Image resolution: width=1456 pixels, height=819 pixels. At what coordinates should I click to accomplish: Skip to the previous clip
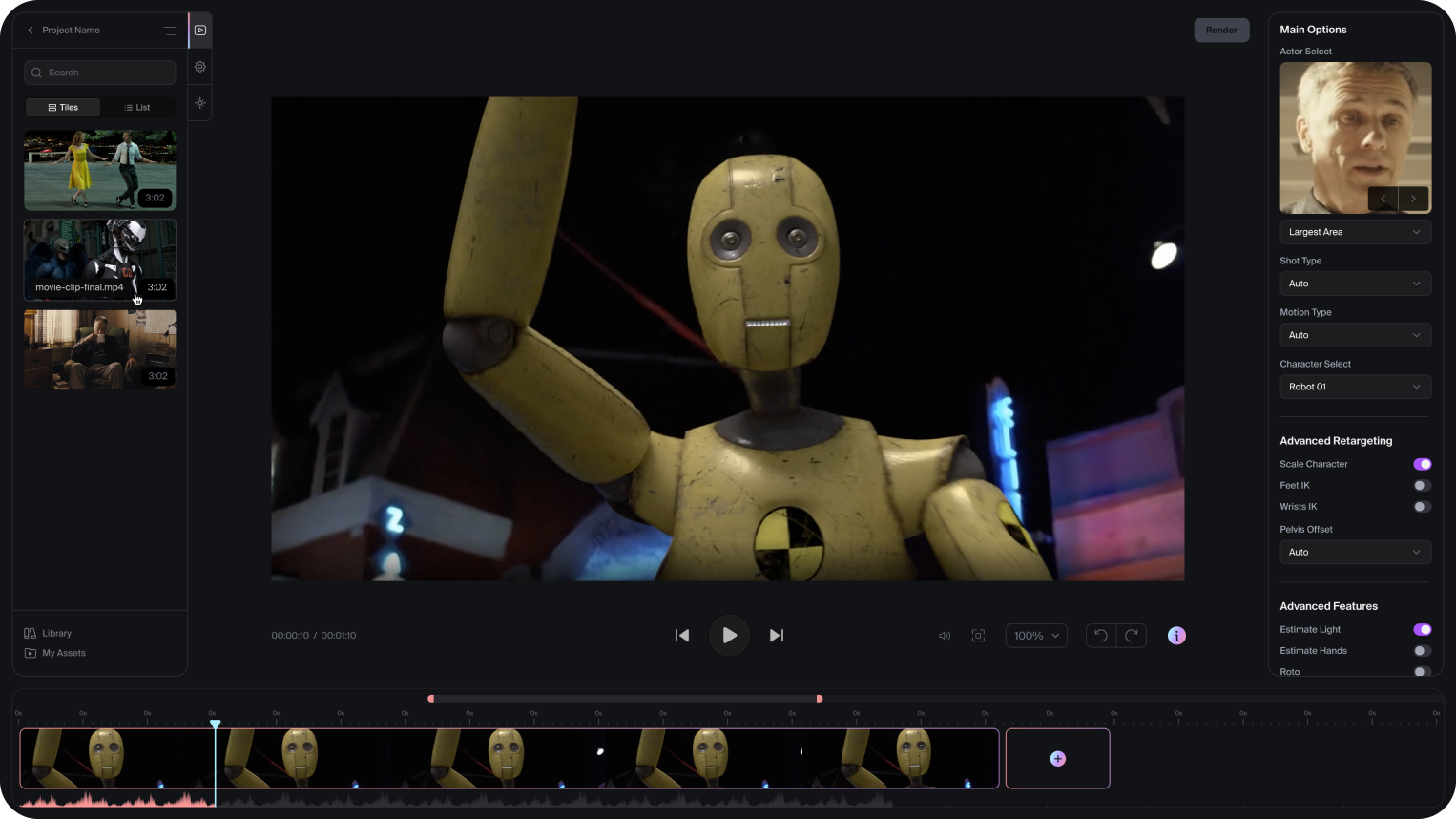(682, 636)
